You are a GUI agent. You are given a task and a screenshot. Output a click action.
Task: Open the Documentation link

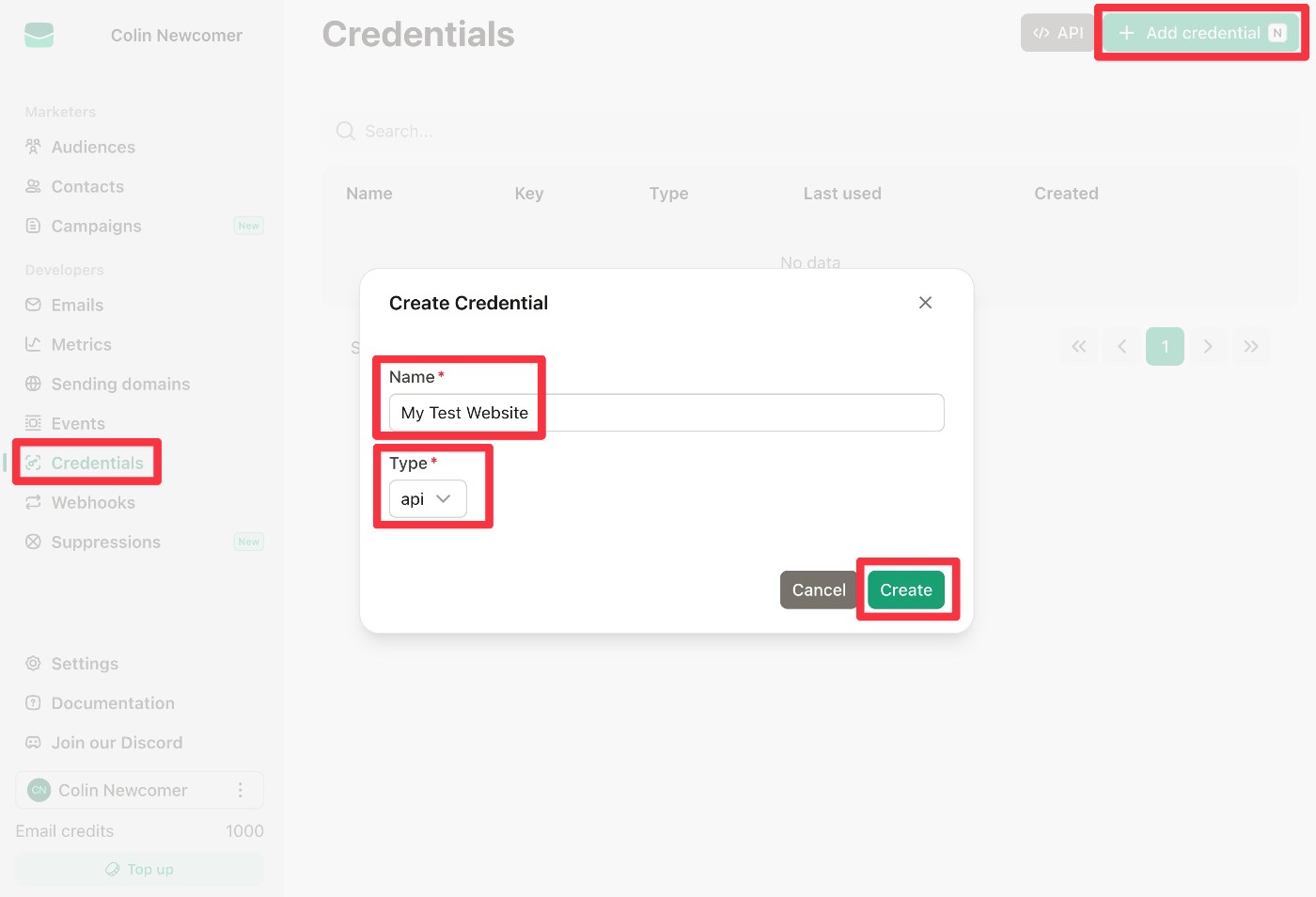pos(113,703)
